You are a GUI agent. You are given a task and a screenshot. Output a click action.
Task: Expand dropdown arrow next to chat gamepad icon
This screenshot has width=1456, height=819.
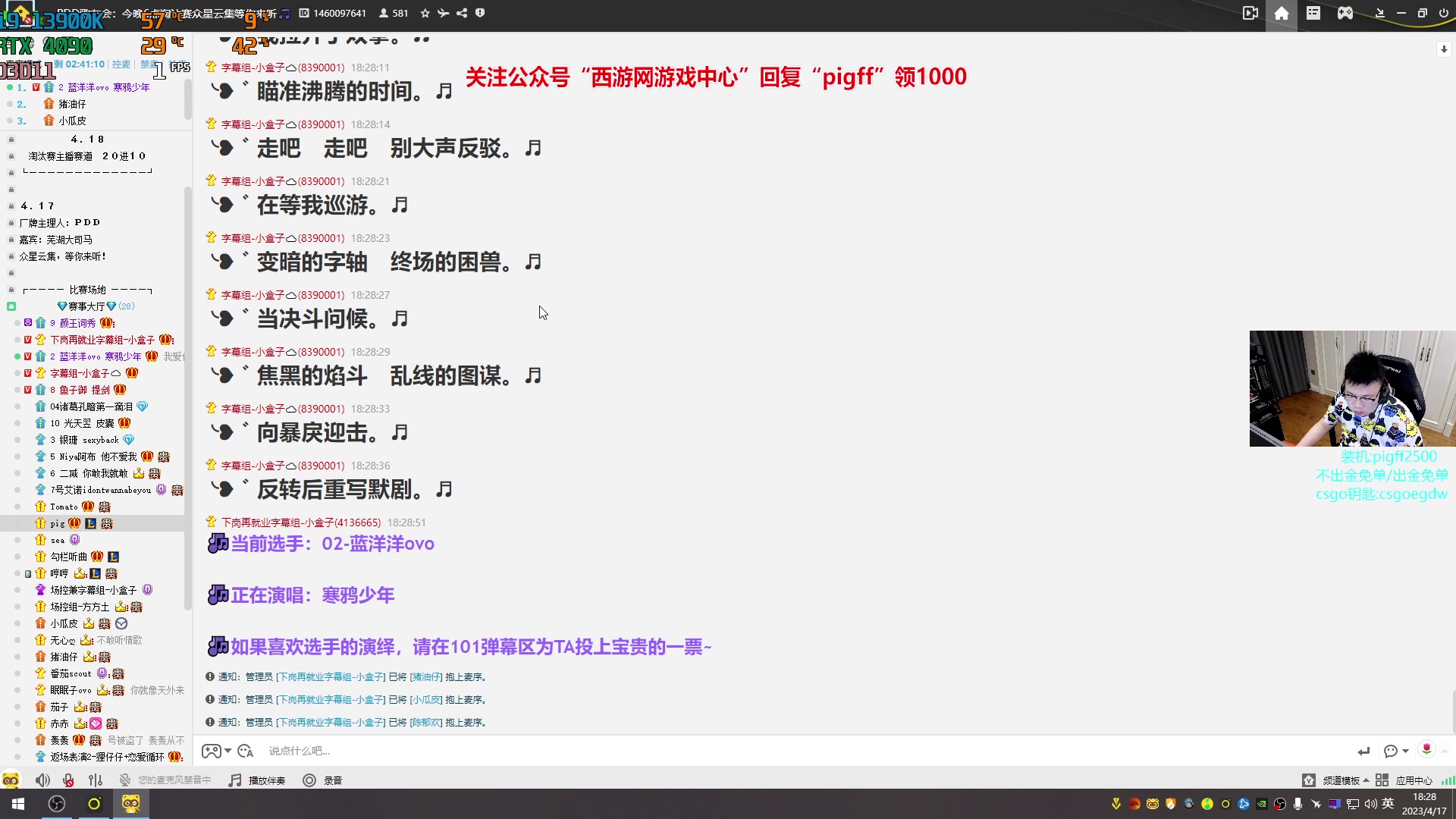(227, 751)
